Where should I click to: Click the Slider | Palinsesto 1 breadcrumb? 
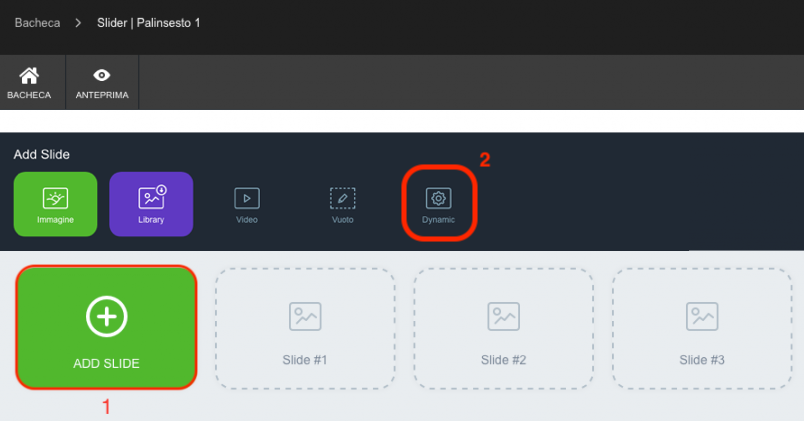point(149,23)
